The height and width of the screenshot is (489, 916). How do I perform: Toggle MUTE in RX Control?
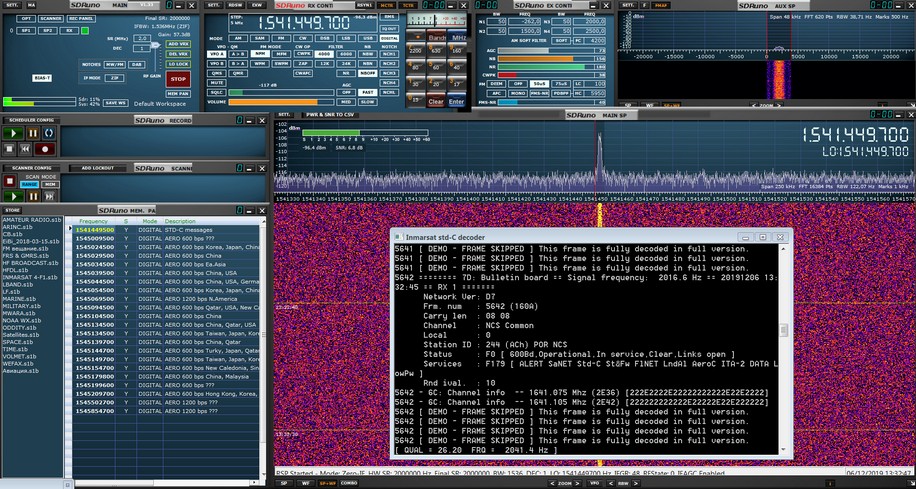click(217, 82)
